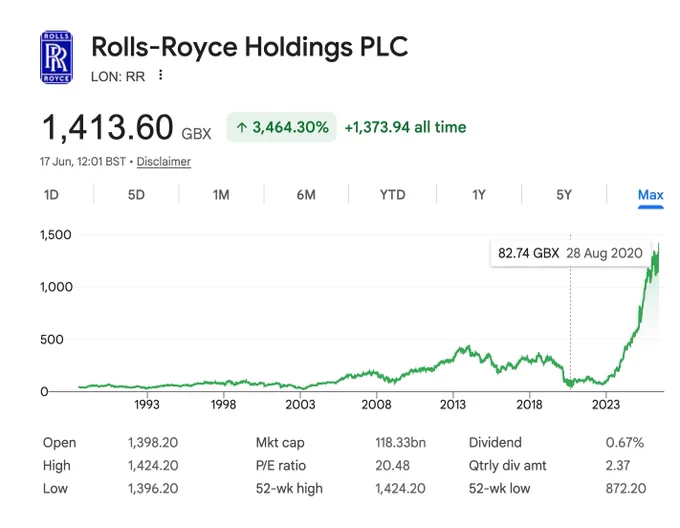Show the 1Y chart range
Image resolution: width=680 pixels, height=528 pixels.
click(x=479, y=195)
